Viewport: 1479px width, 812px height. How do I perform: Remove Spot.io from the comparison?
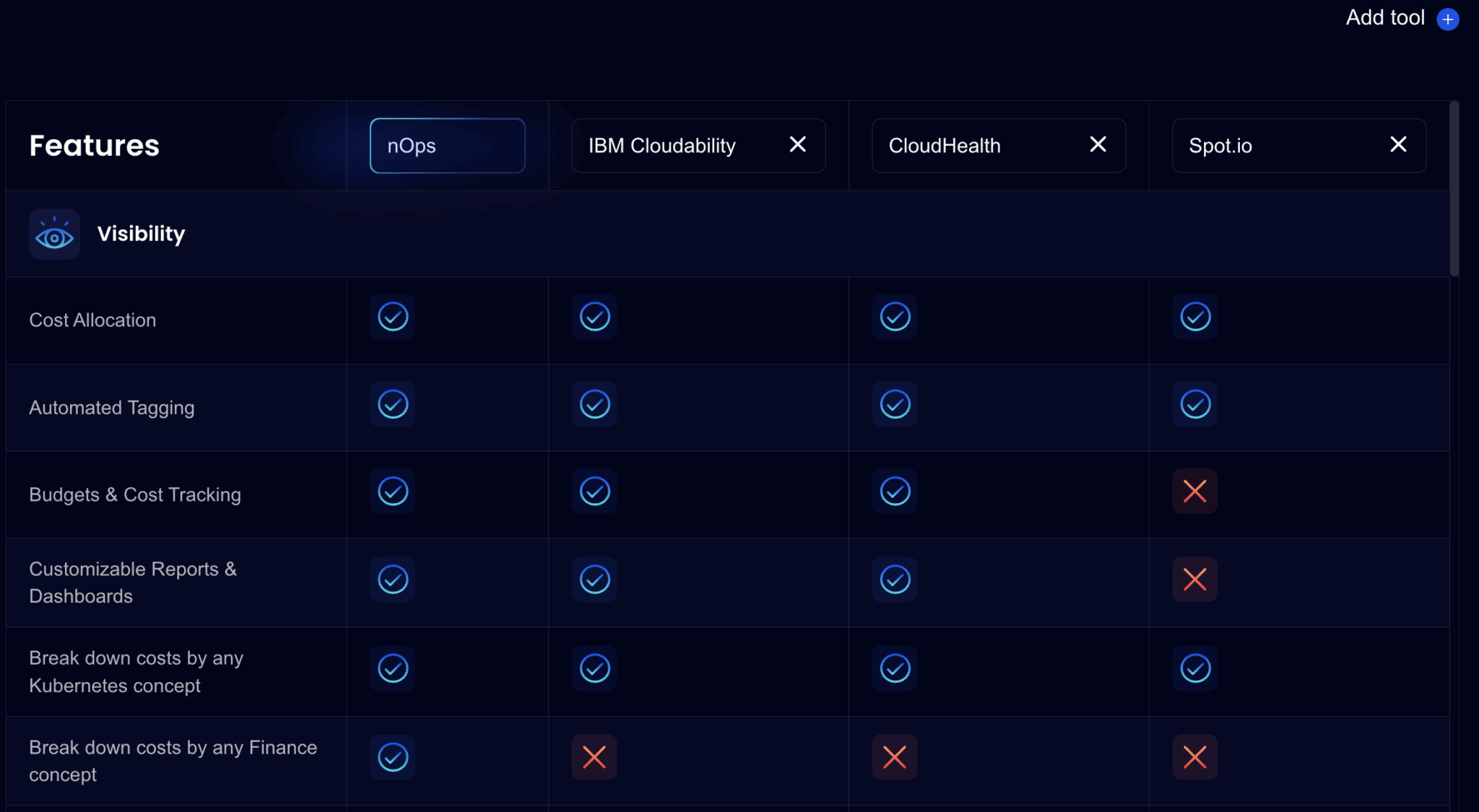[x=1399, y=144]
